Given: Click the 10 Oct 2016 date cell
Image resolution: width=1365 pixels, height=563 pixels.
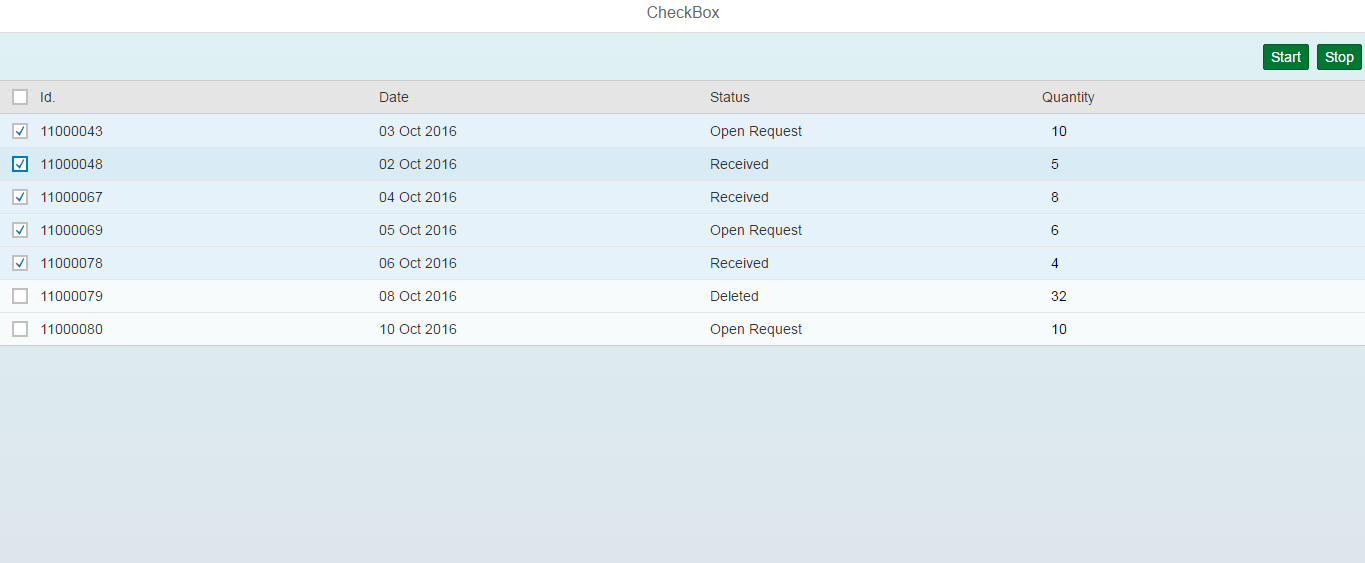Looking at the screenshot, I should 418,329.
